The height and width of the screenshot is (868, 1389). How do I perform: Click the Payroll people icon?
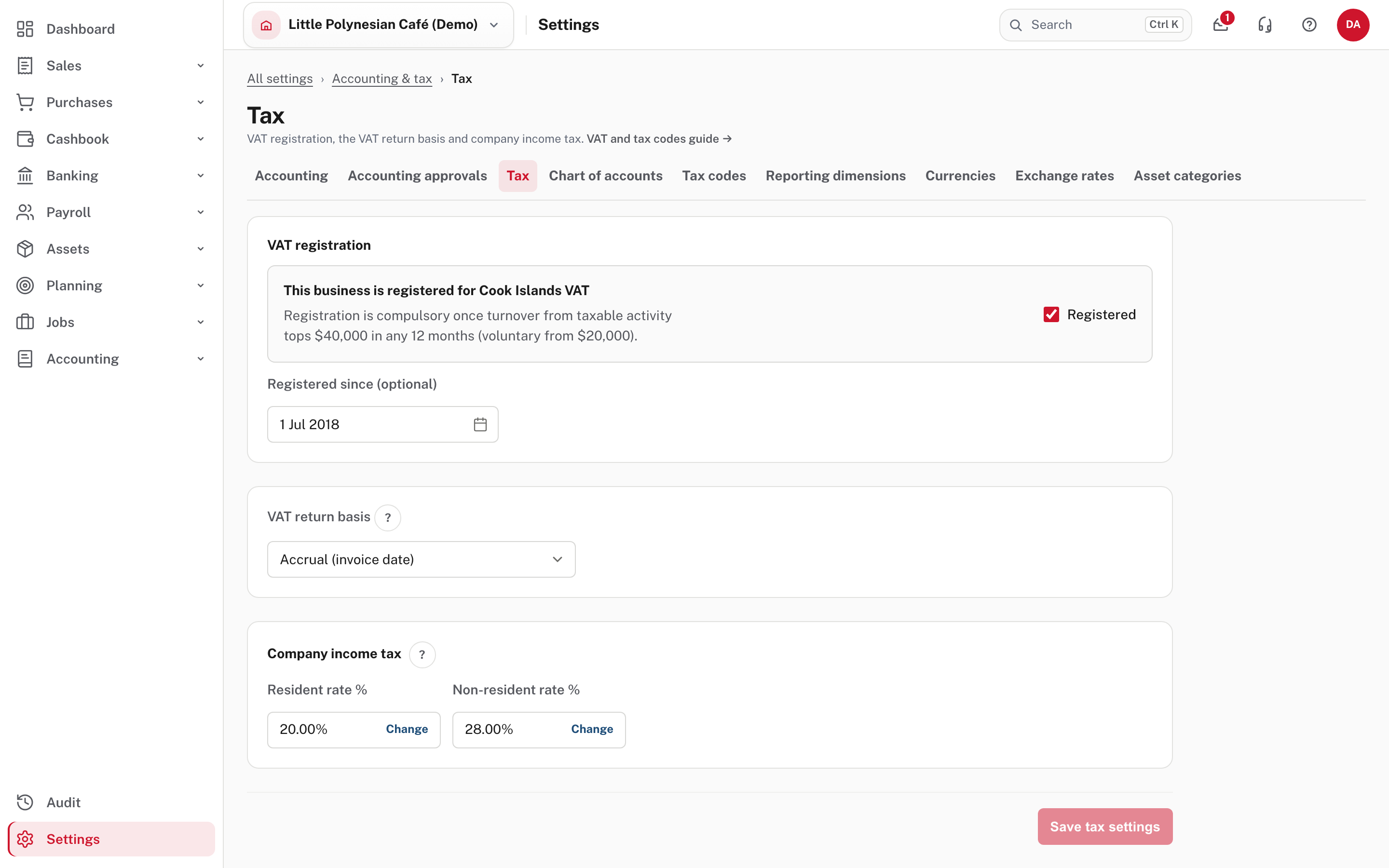25,212
